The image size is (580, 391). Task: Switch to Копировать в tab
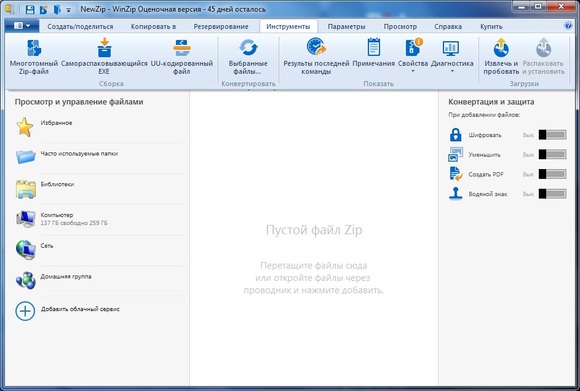153,27
